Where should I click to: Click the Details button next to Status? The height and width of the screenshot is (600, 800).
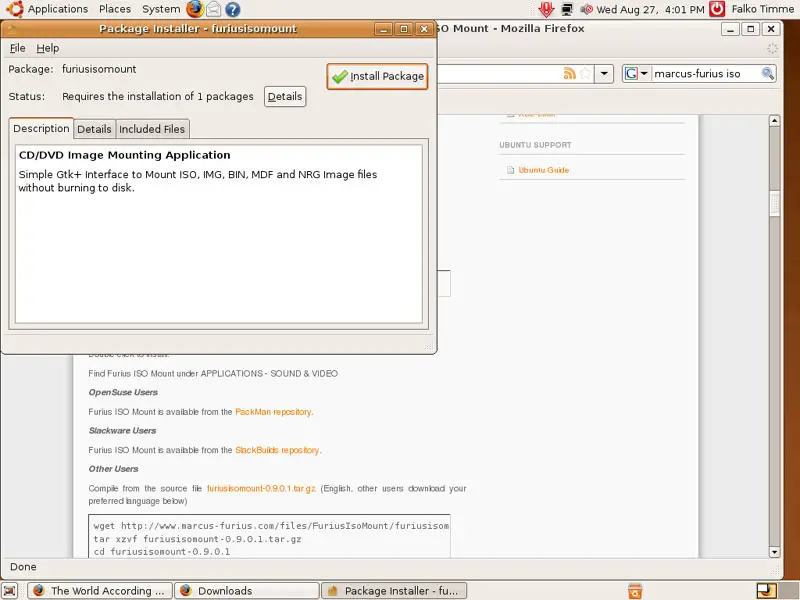click(x=285, y=96)
